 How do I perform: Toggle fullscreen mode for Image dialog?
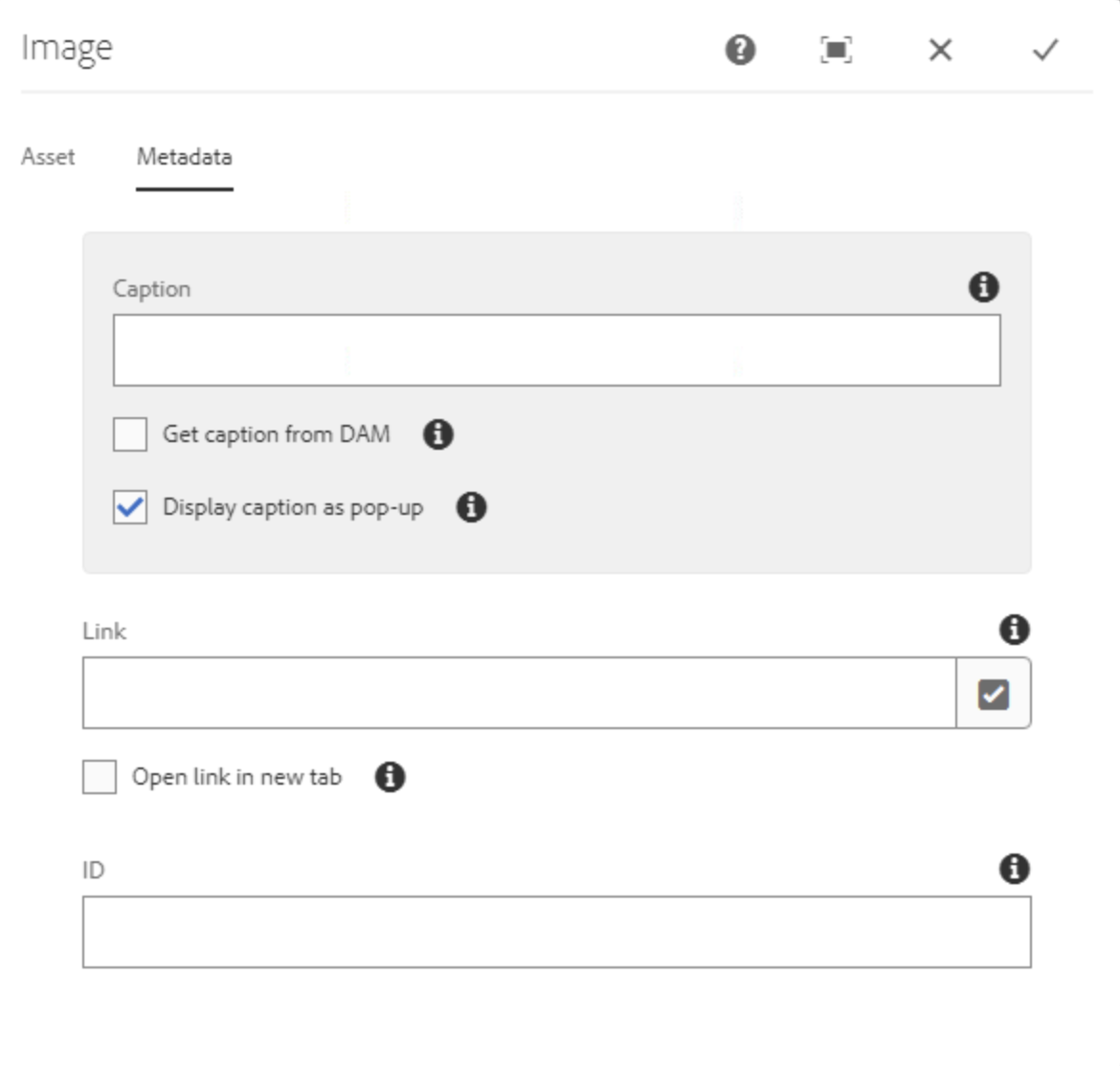tap(836, 50)
